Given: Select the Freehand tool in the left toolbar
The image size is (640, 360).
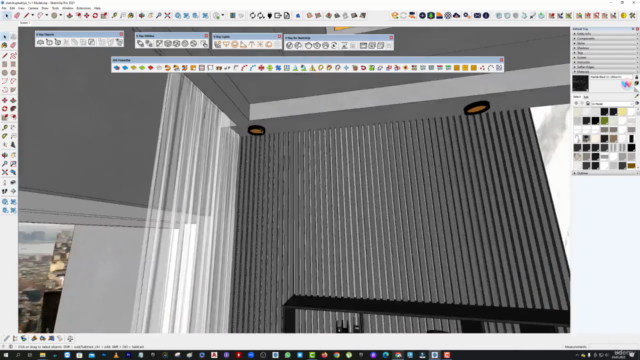Looking at the screenshot, I should [13, 56].
